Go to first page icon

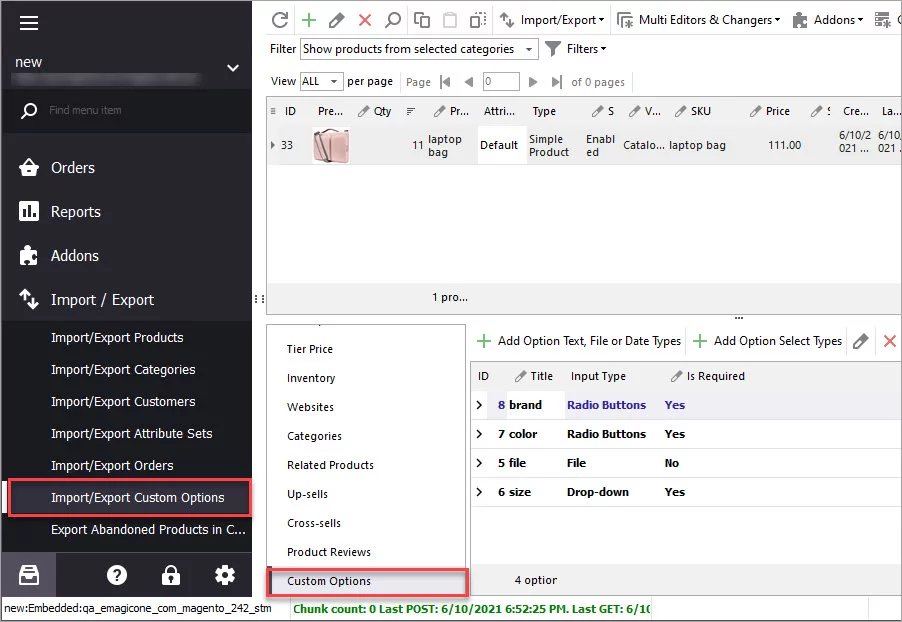click(445, 82)
